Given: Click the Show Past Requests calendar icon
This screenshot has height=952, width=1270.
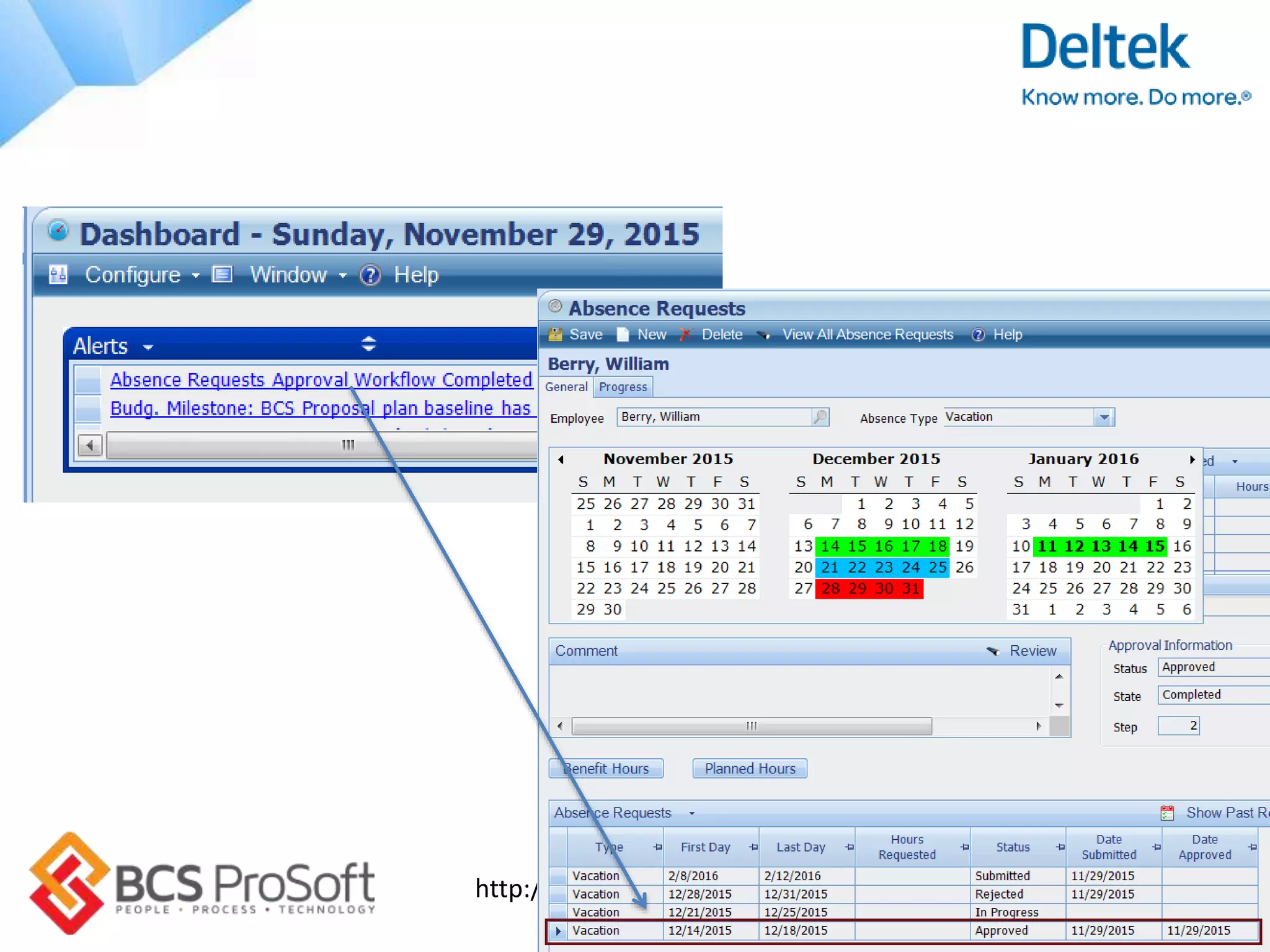Looking at the screenshot, I should (1167, 813).
